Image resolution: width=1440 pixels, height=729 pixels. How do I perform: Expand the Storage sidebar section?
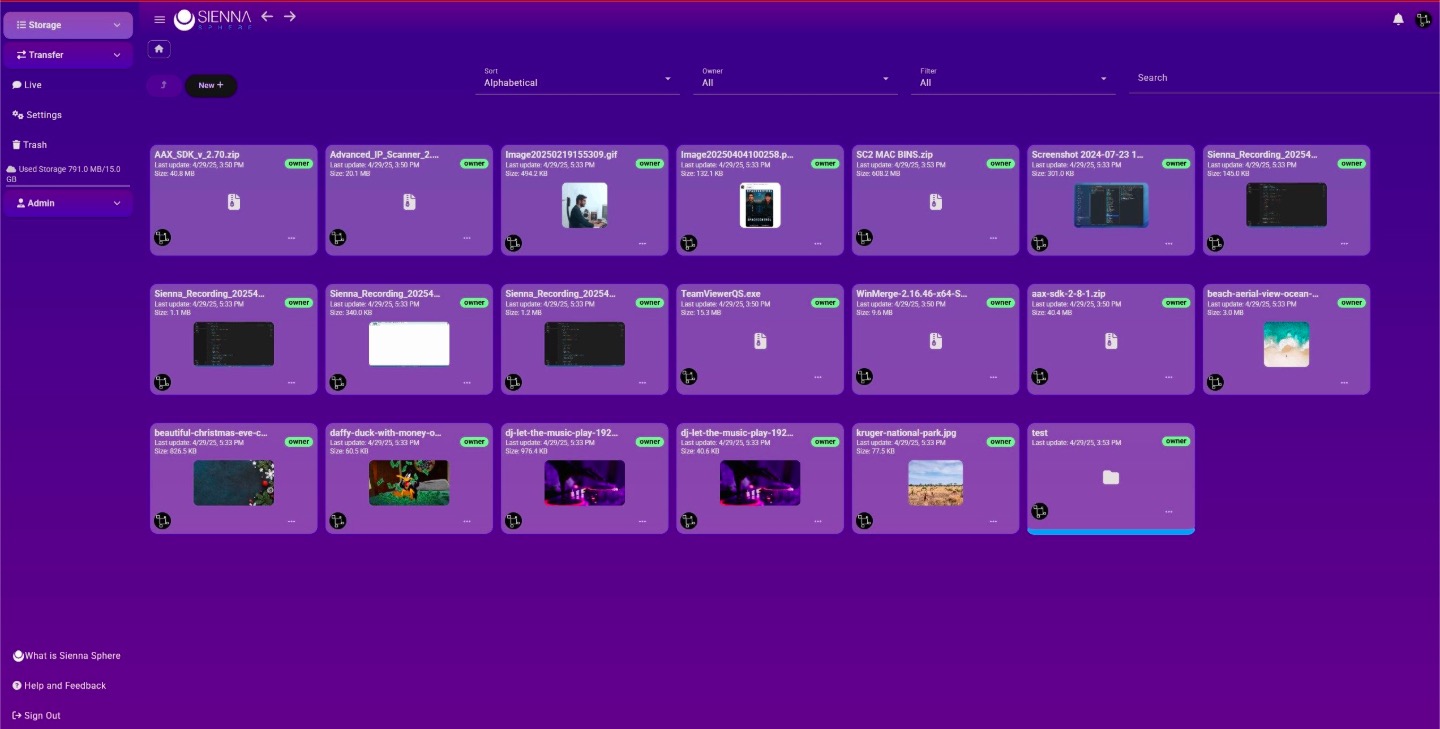(68, 25)
